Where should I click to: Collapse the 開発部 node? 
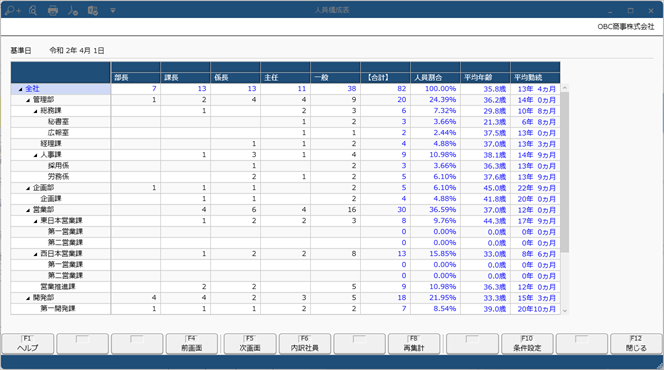tap(28, 298)
